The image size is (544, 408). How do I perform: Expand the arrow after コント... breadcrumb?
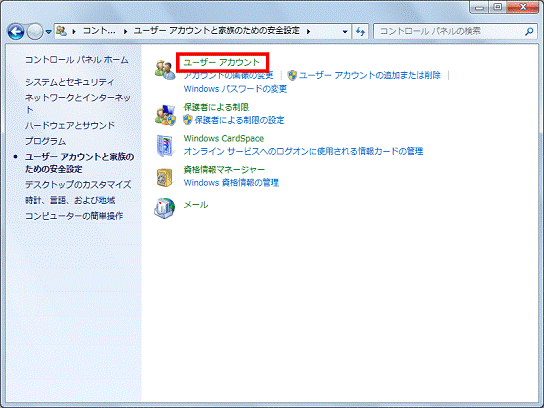click(x=125, y=32)
